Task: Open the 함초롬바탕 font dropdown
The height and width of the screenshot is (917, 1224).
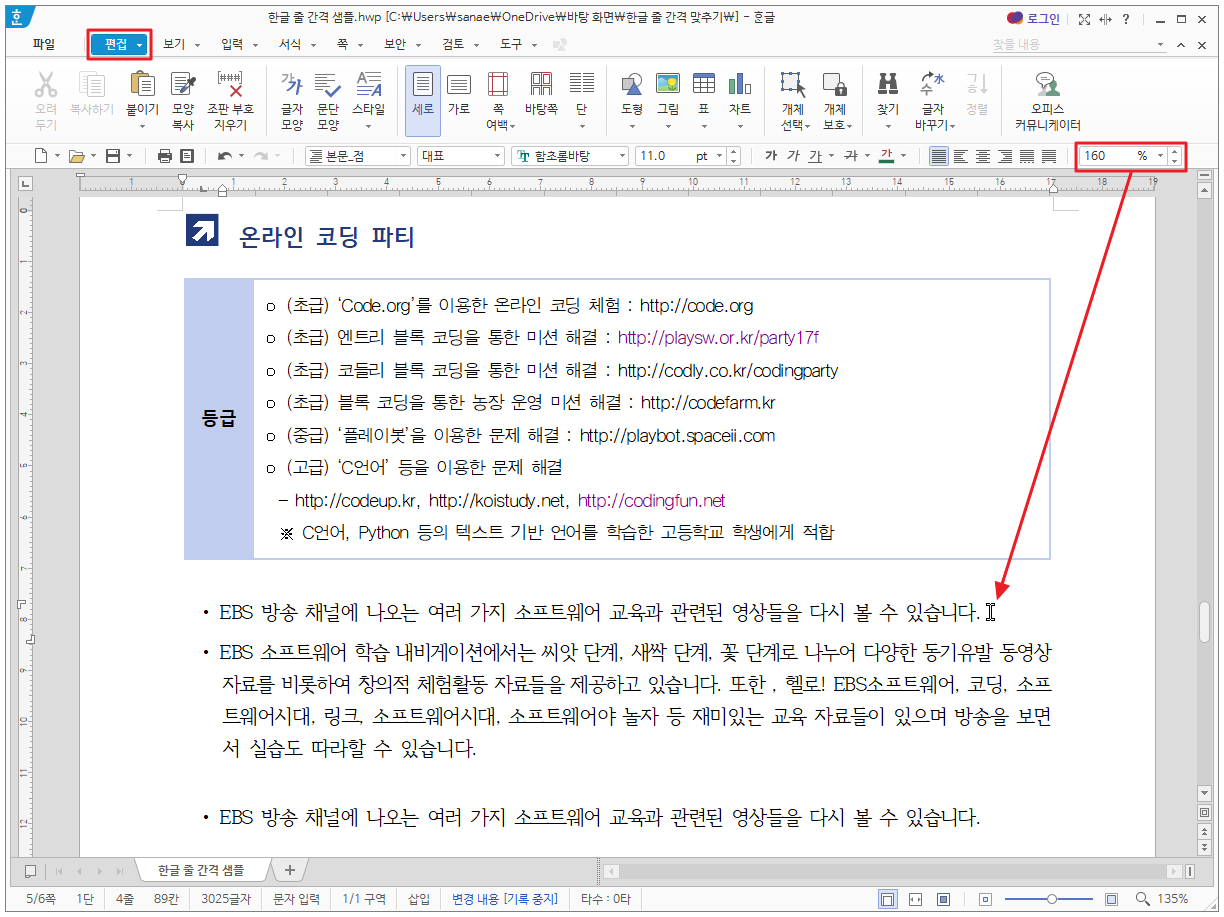Action: pyautogui.click(x=621, y=156)
